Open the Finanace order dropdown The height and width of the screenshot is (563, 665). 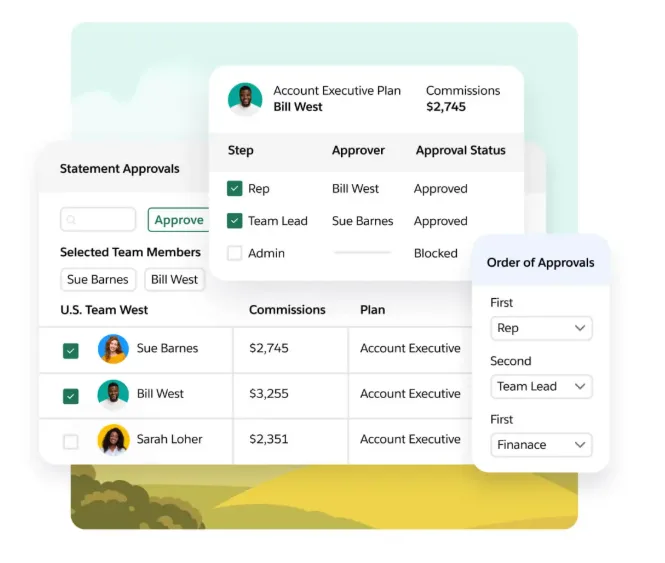[541, 445]
